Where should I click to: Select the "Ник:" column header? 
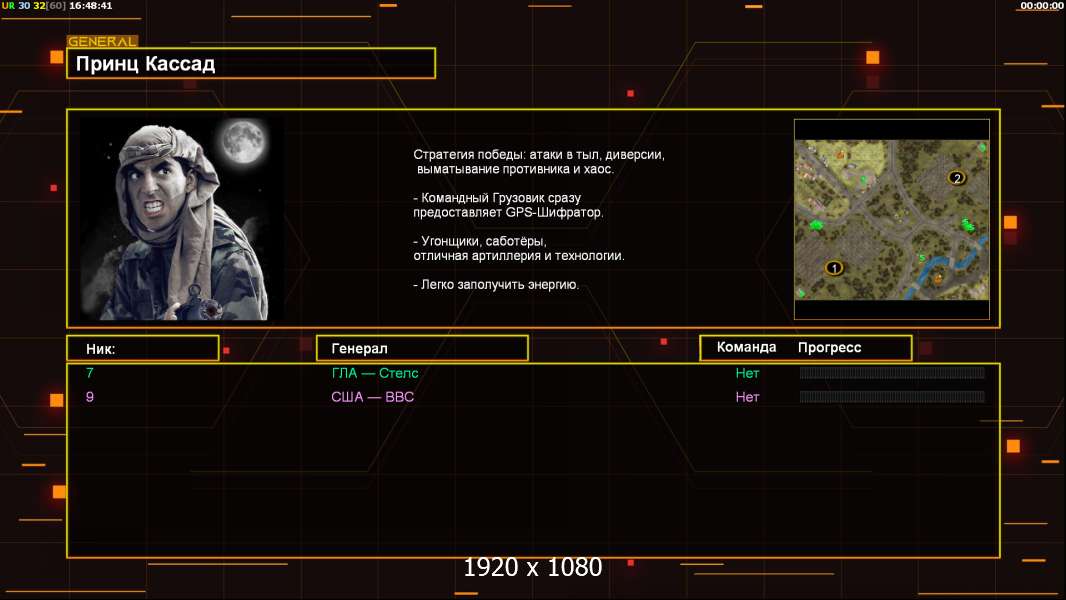pos(142,349)
